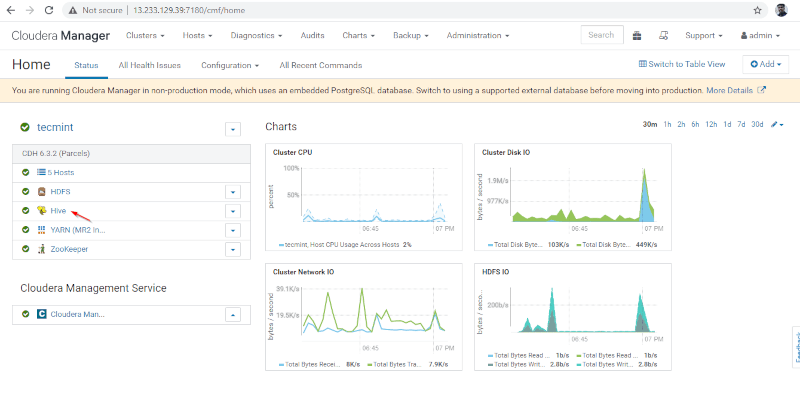
Task: Open the browser profile avatar
Action: coord(781,10)
